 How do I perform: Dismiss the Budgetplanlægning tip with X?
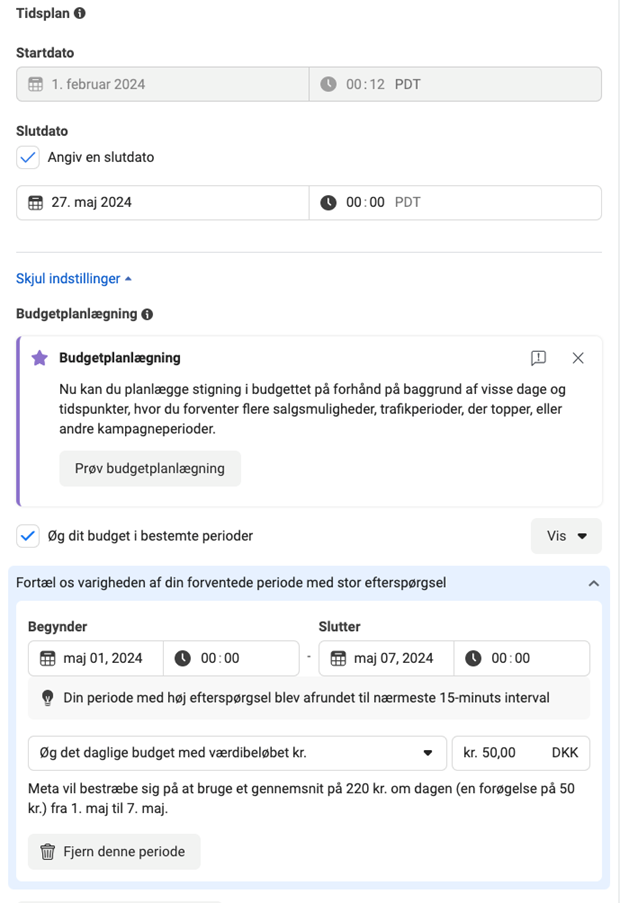pyautogui.click(x=578, y=358)
